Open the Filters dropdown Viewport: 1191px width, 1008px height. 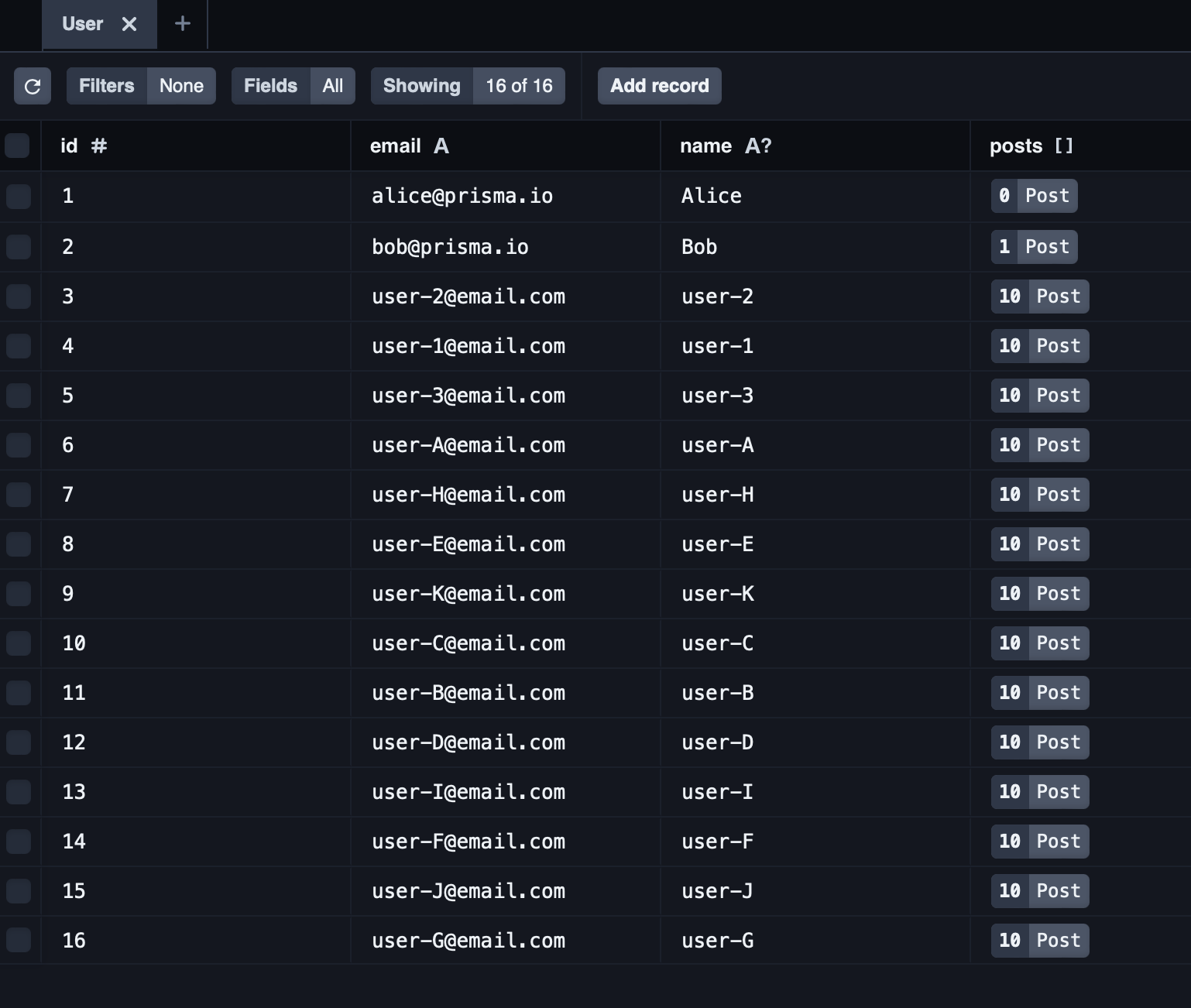pos(141,86)
